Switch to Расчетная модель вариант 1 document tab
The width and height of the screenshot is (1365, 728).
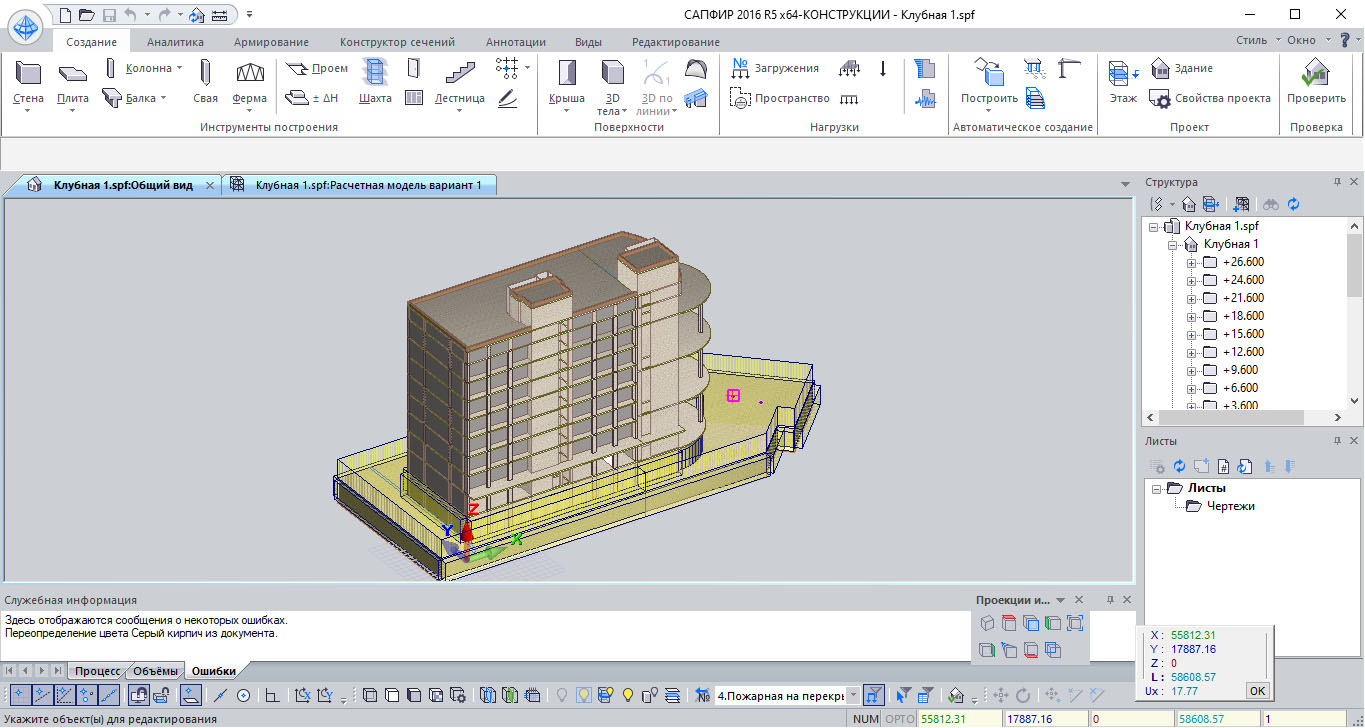pyautogui.click(x=358, y=185)
